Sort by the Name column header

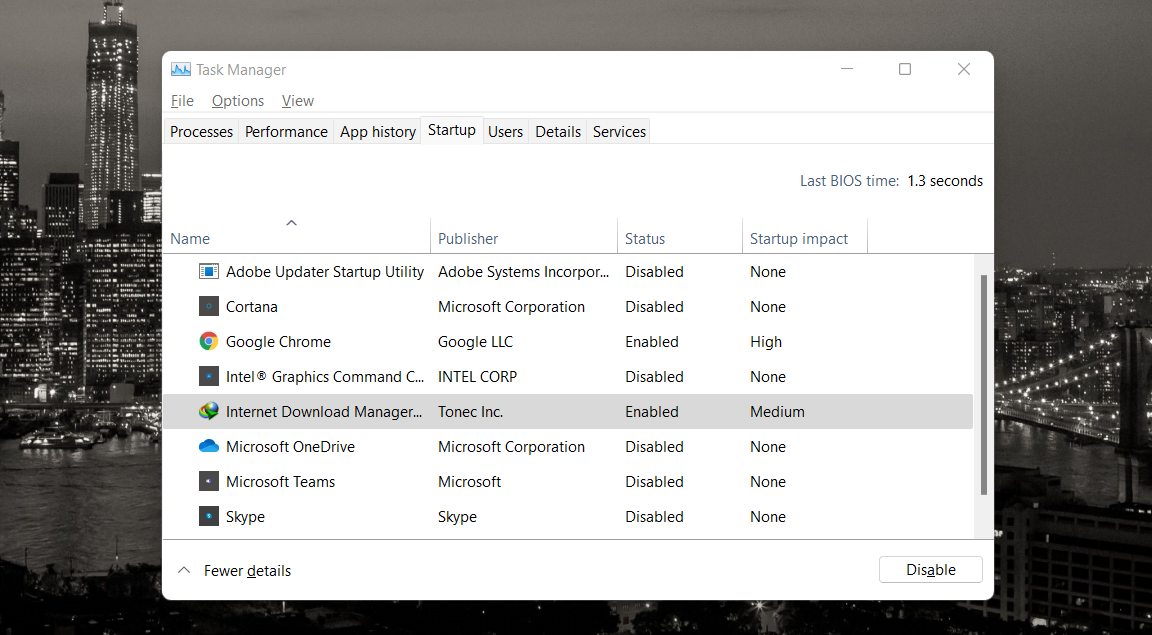coord(296,236)
